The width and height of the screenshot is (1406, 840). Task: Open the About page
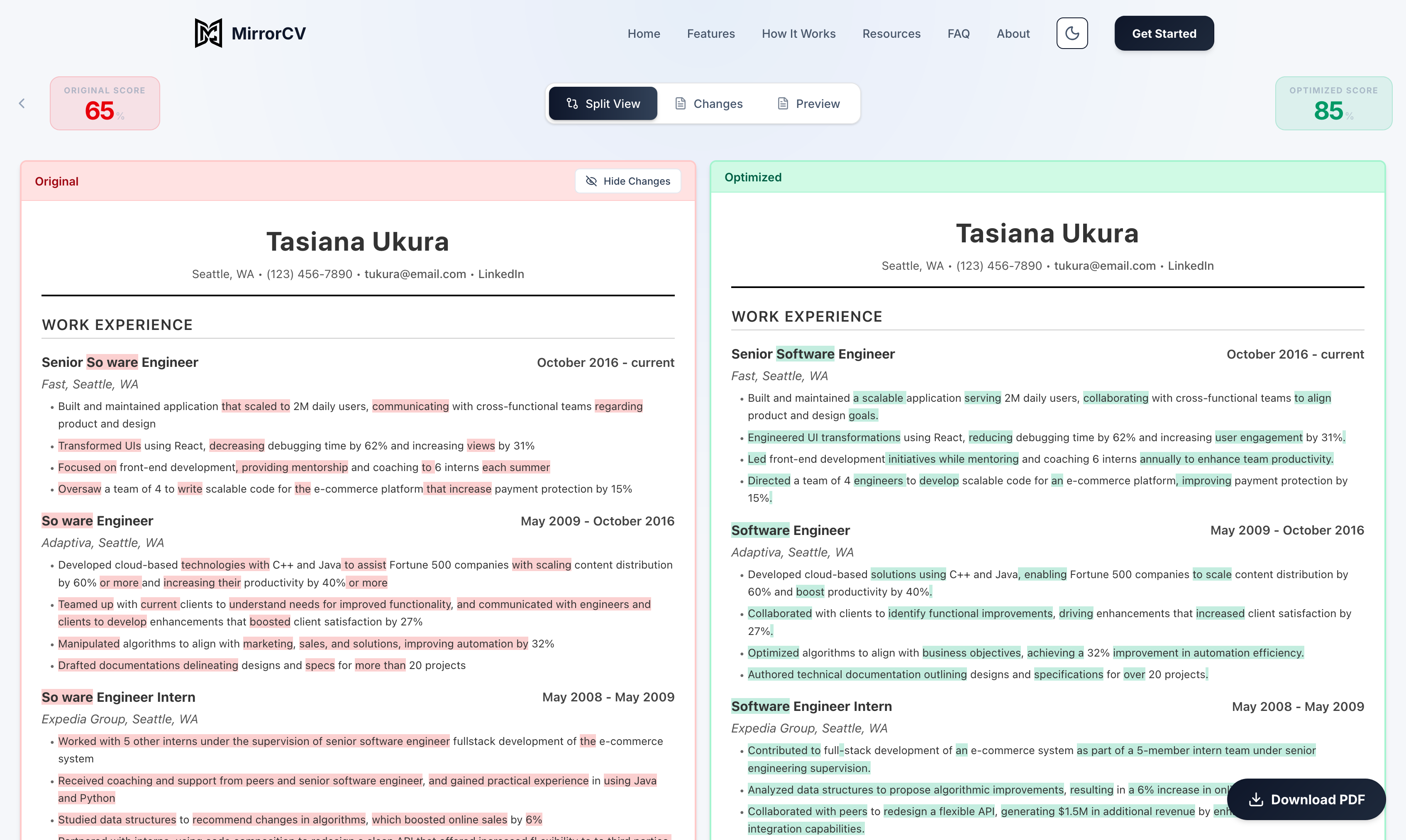(1013, 33)
